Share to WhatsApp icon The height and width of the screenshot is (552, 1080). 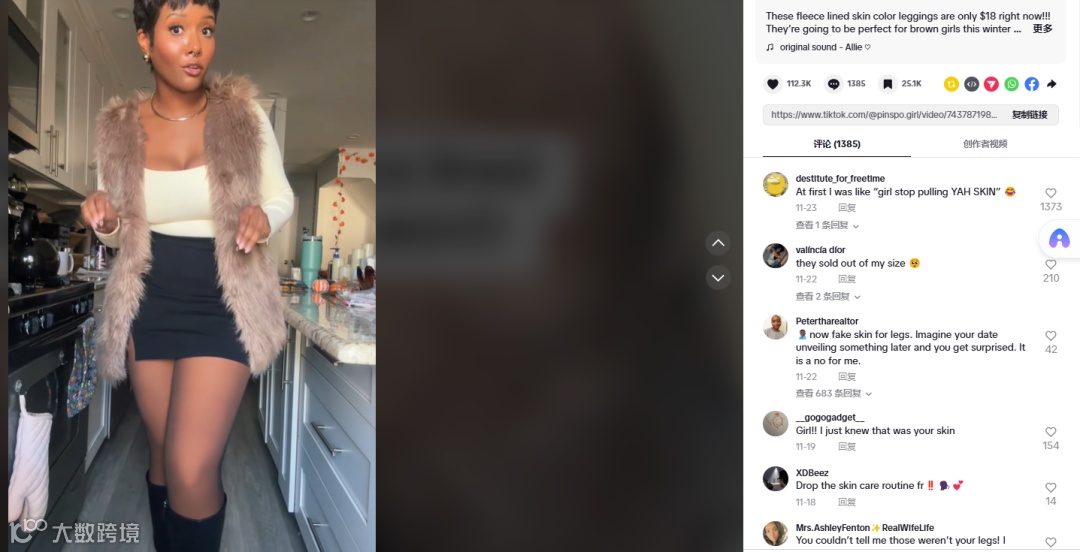tap(1011, 84)
